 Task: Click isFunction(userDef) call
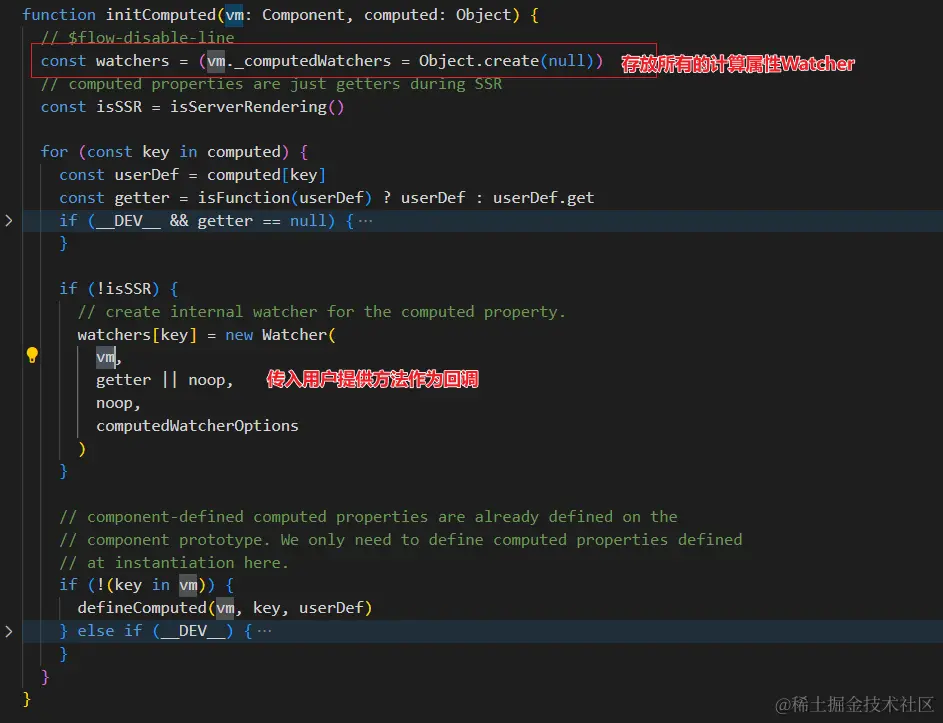click(285, 198)
